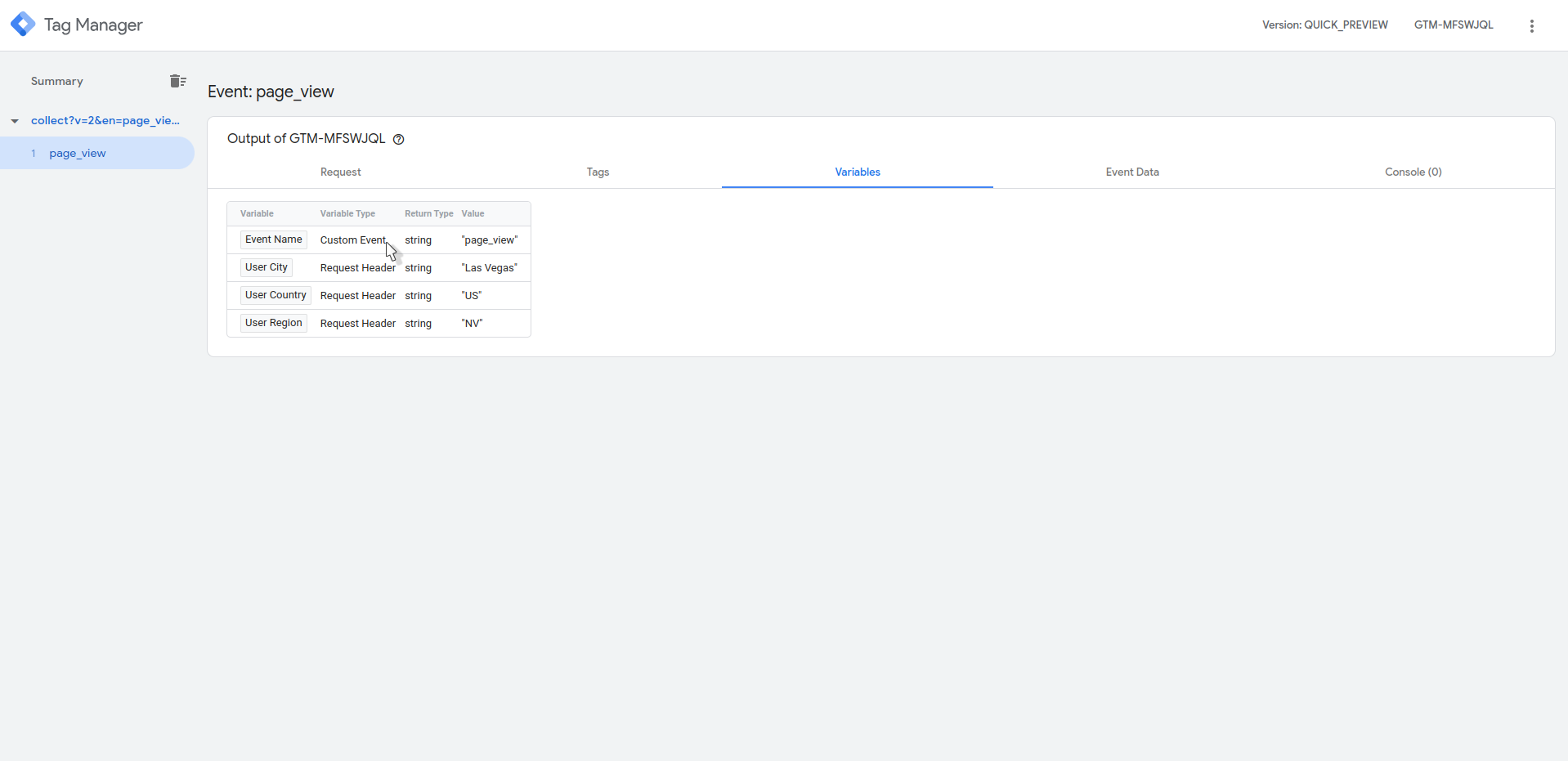Click the Variable Type column header

point(347,213)
